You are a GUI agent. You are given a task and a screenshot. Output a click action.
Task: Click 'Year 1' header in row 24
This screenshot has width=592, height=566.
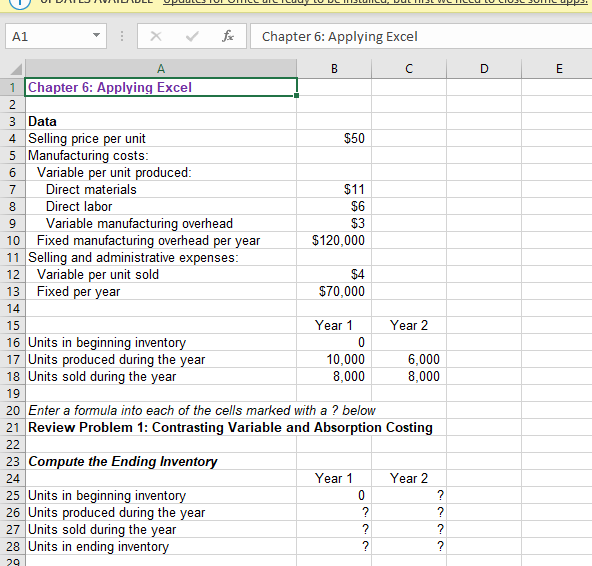click(x=334, y=478)
